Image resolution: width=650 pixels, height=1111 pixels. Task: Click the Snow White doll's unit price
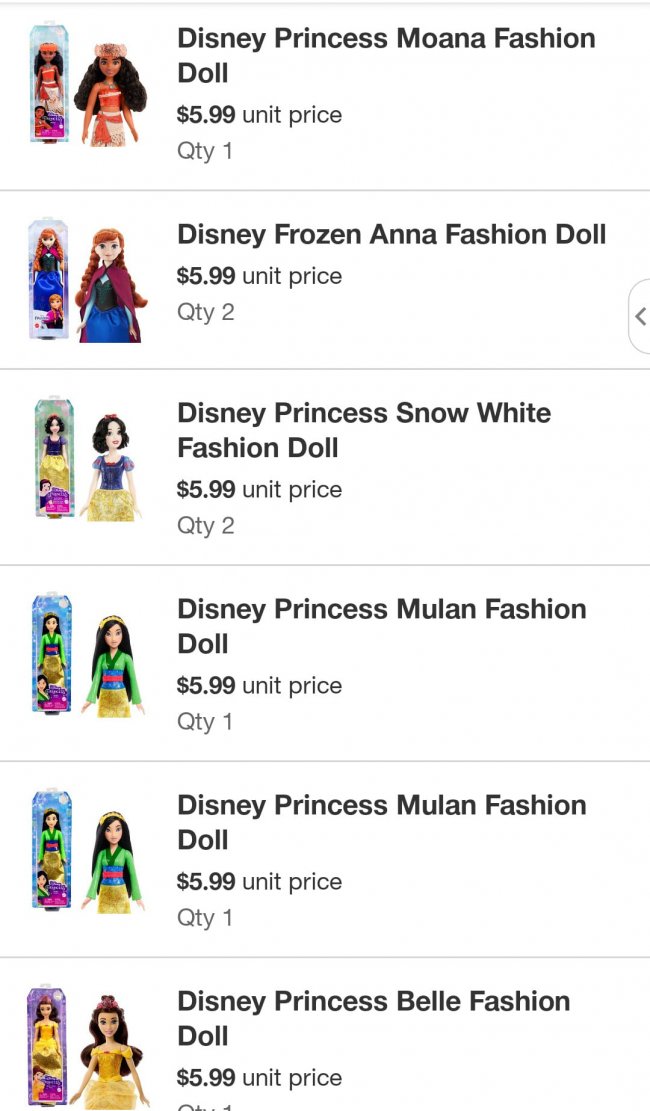click(x=259, y=490)
